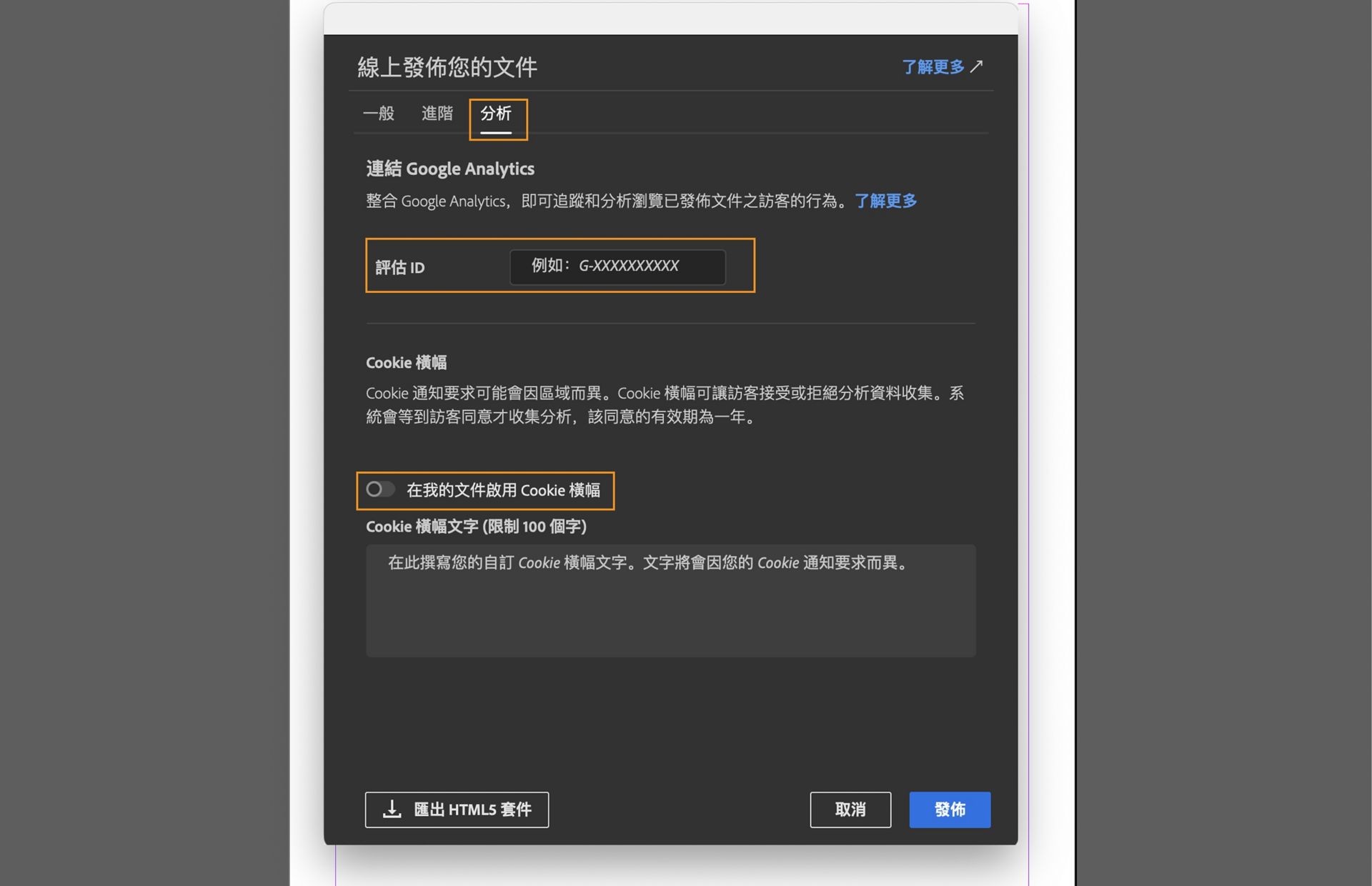This screenshot has width=1372, height=886.
Task: Click the 連結 Google Analytics section heading
Action: pyautogui.click(x=449, y=169)
